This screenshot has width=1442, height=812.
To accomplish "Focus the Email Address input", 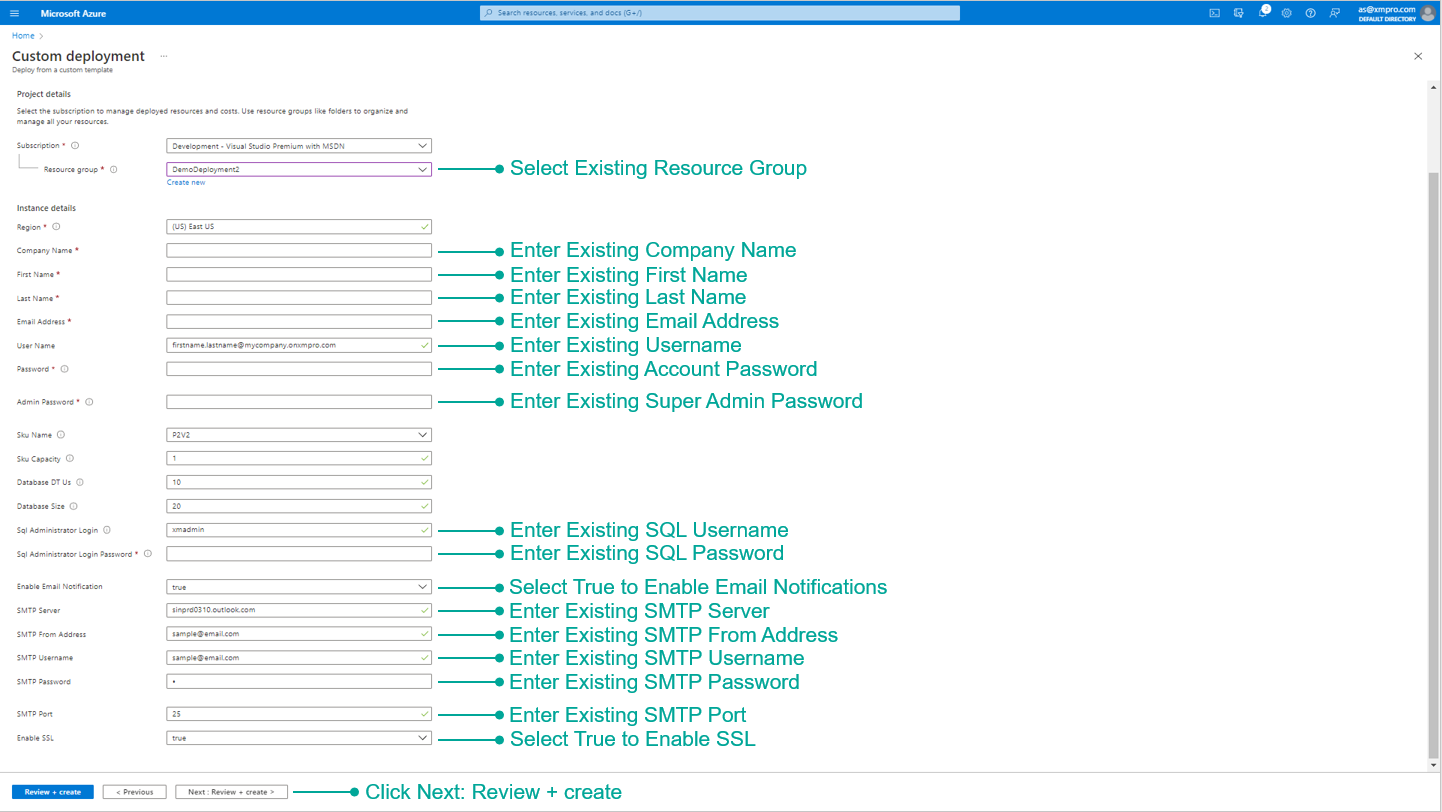I will (299, 322).
